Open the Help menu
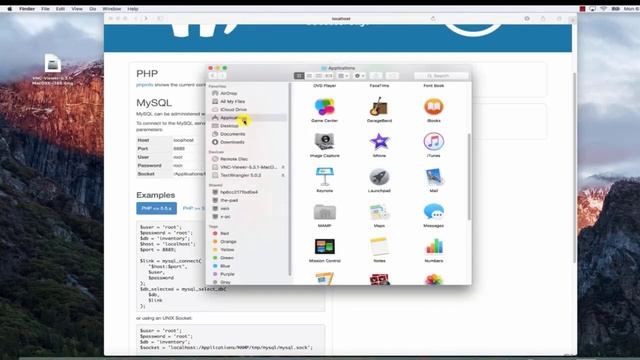This screenshot has width=640, height=360. pos(133,9)
